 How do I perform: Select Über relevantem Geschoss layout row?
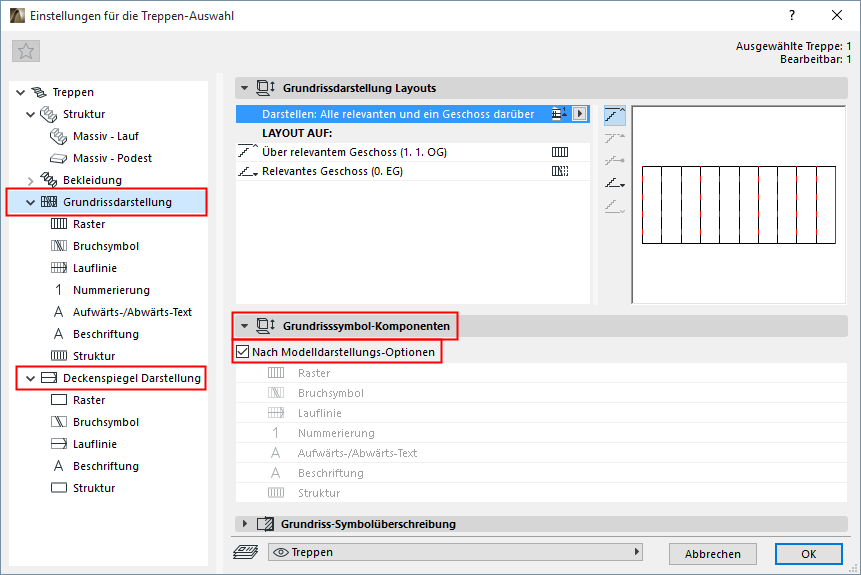point(412,152)
